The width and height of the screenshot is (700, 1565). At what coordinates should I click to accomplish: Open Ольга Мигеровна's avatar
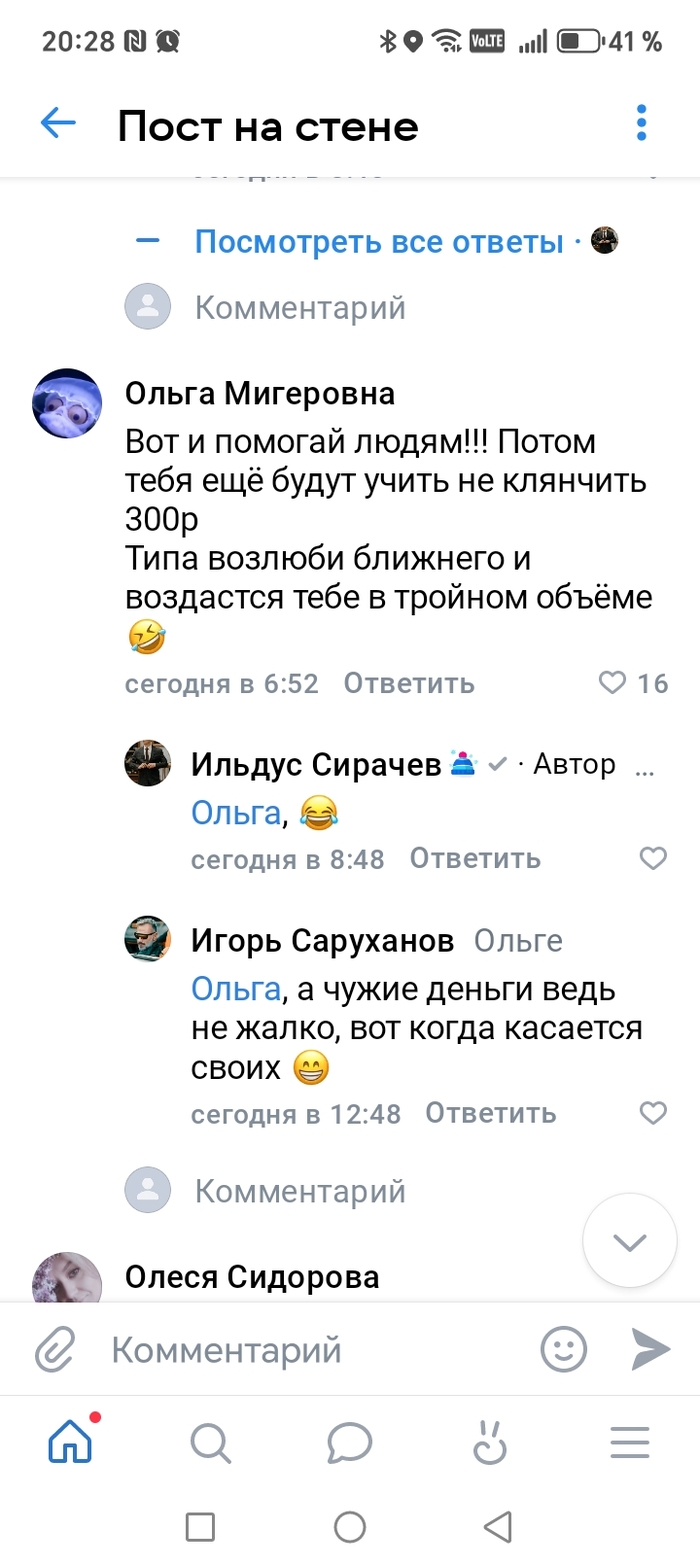click(68, 403)
